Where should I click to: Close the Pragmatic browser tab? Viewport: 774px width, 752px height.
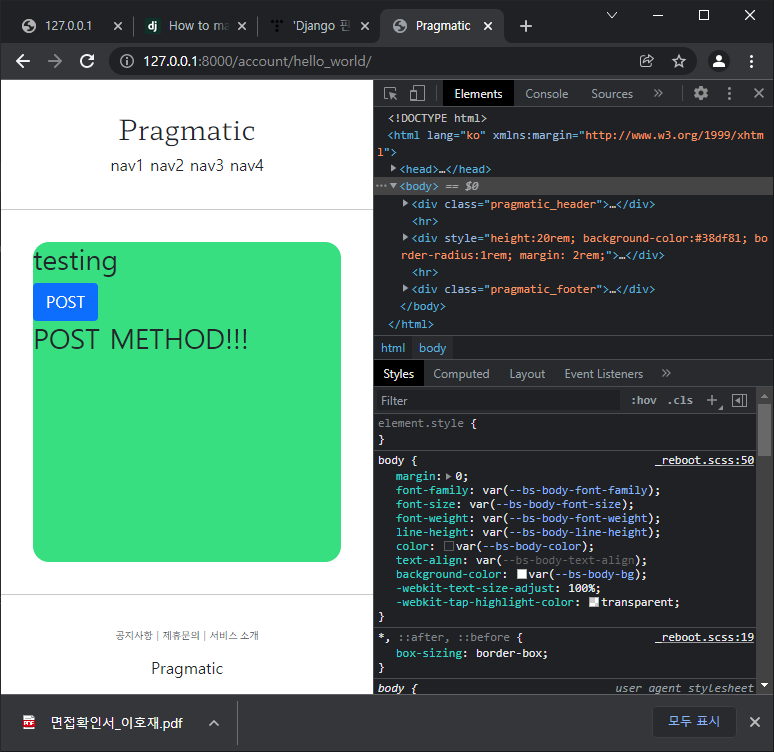pos(488,26)
